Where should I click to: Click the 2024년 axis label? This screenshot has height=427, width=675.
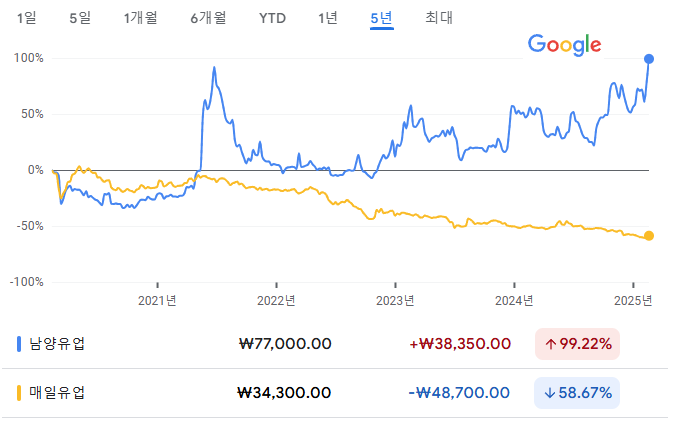tap(514, 300)
